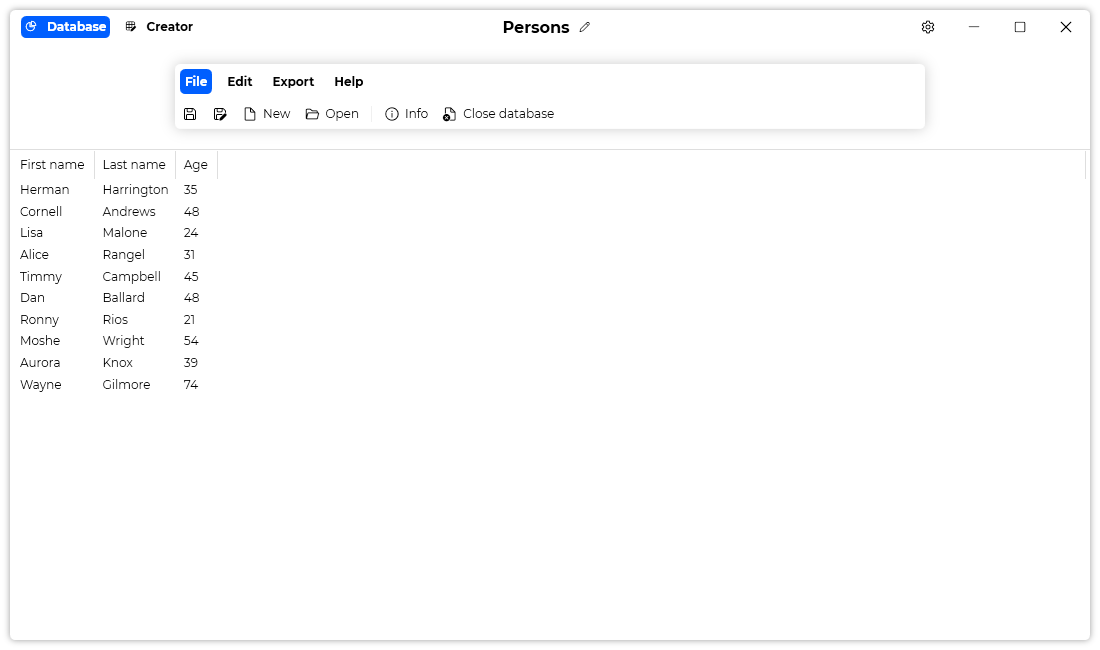This screenshot has height=650, width=1100.
Task: Select the cell Malone
Action: coord(125,232)
